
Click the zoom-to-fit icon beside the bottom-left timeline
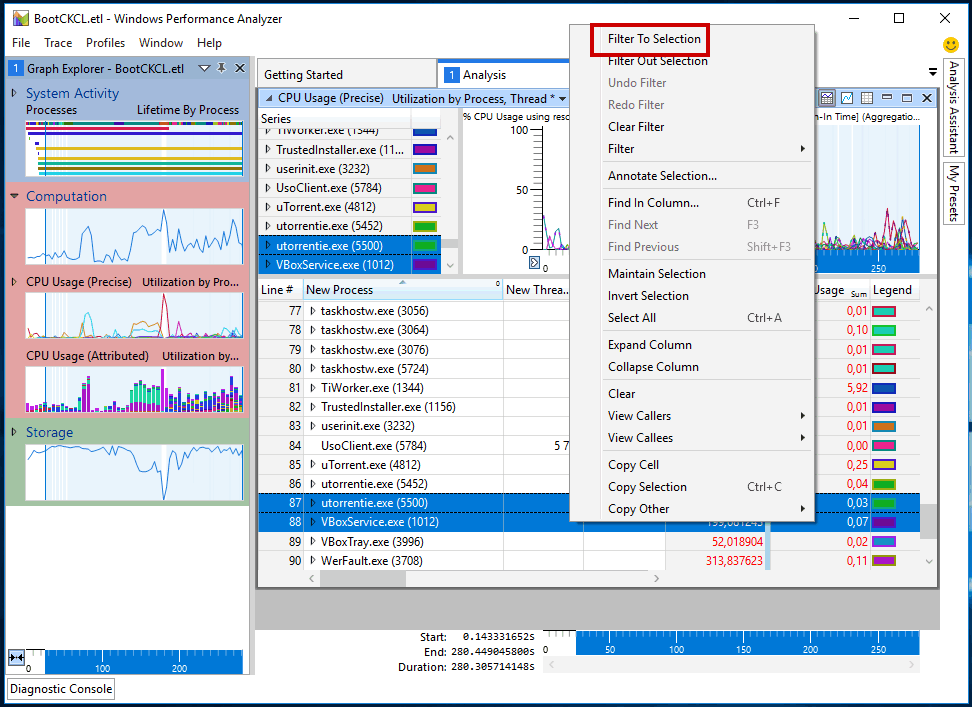[16, 657]
